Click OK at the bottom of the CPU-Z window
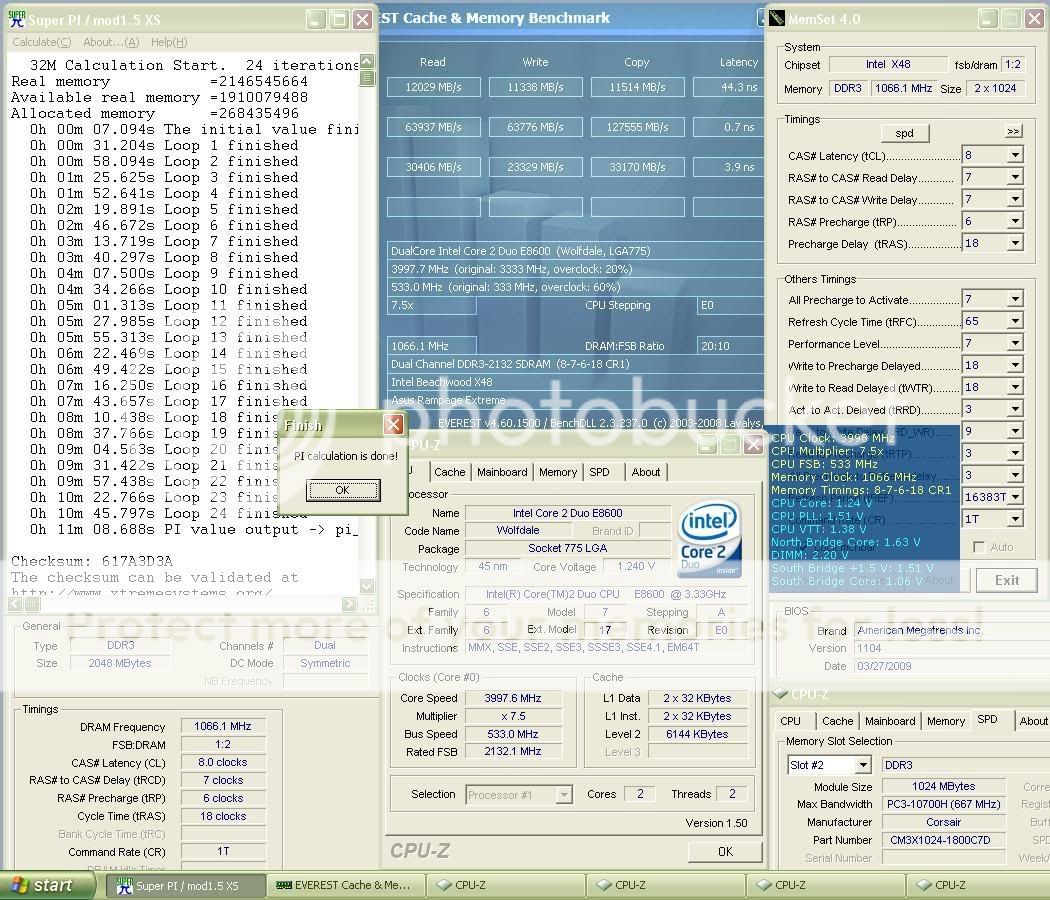 725,852
